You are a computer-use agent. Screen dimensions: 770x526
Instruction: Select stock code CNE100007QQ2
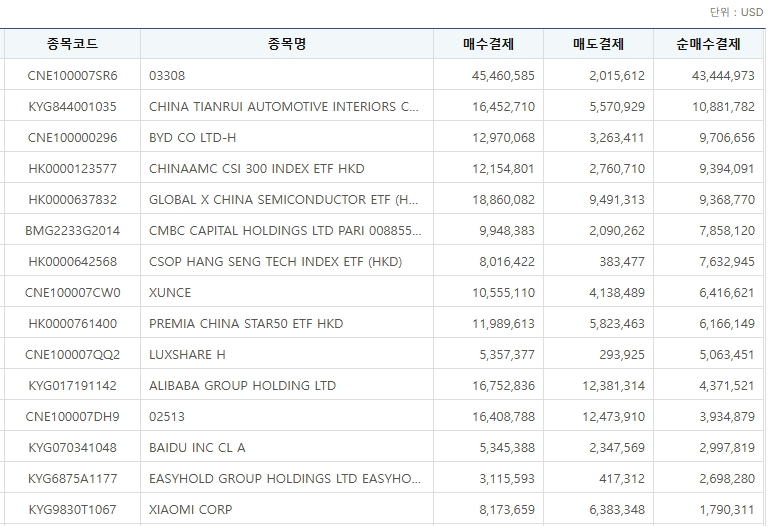click(73, 354)
